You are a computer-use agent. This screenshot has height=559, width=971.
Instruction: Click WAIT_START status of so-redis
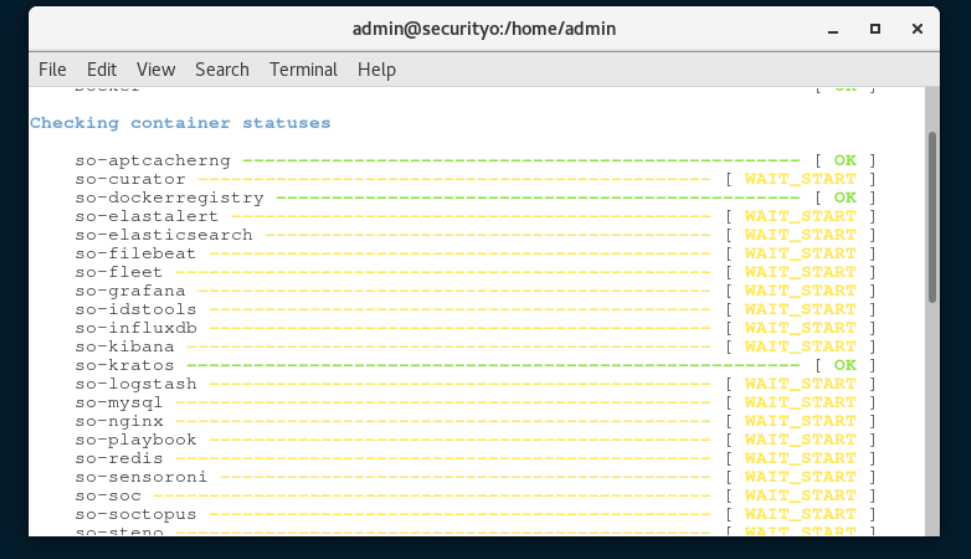point(800,457)
